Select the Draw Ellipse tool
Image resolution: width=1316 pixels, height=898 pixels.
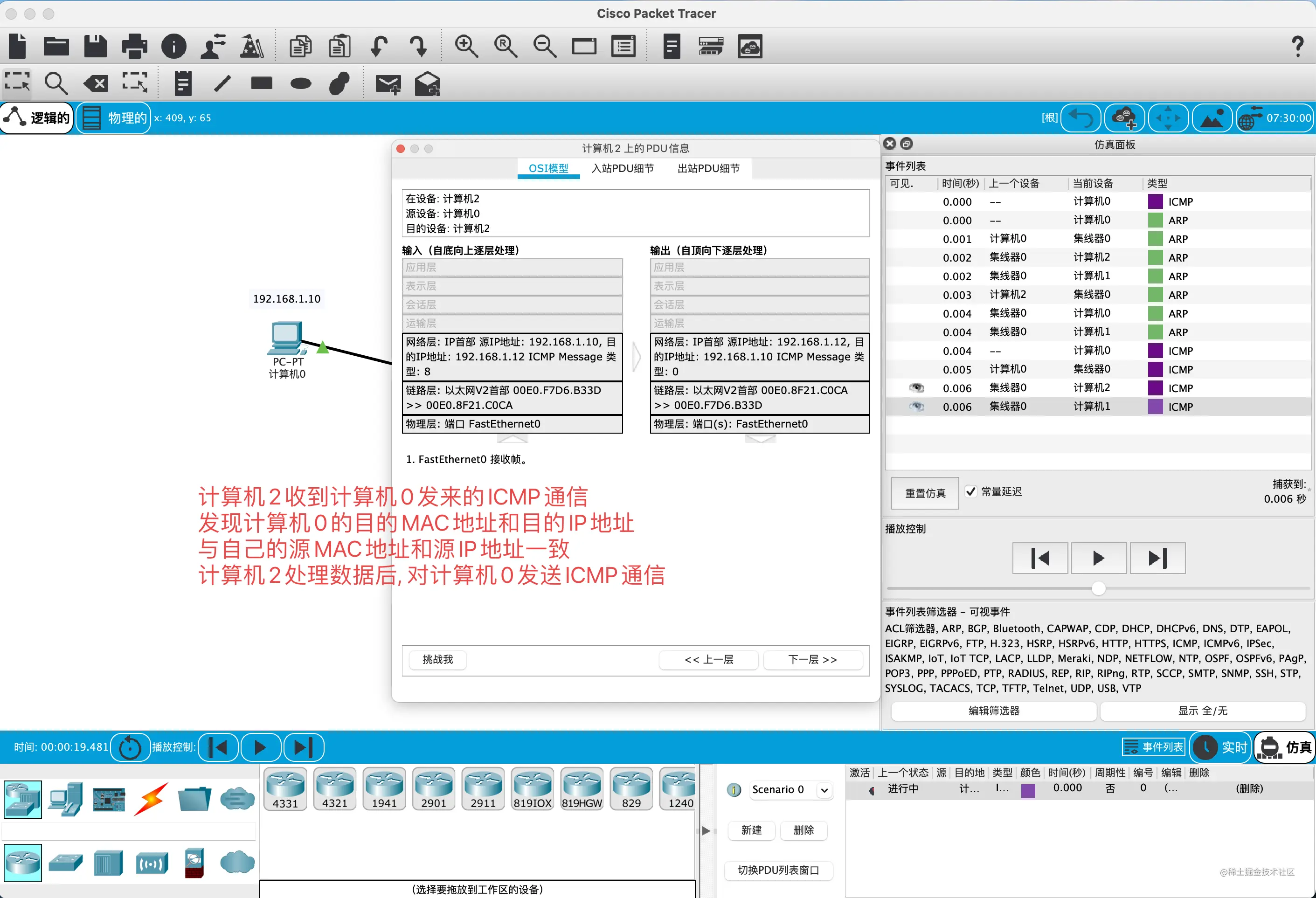[x=301, y=84]
